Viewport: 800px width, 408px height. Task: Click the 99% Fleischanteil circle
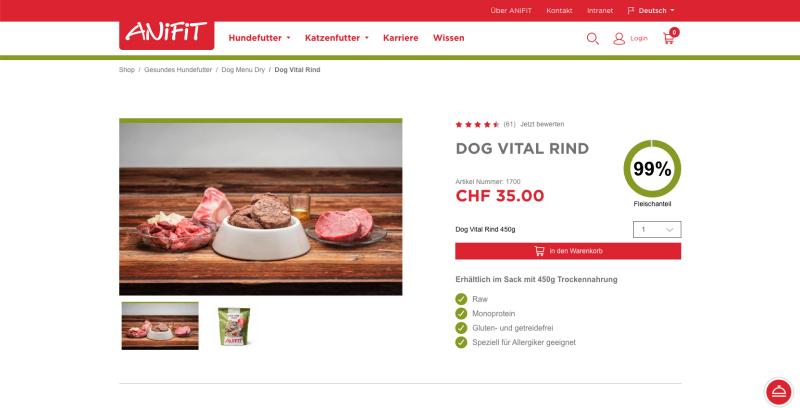click(652, 169)
